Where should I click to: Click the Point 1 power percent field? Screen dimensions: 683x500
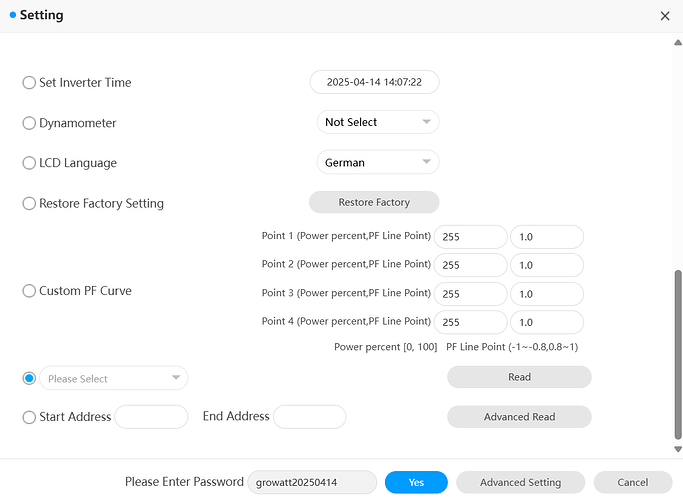click(x=471, y=237)
